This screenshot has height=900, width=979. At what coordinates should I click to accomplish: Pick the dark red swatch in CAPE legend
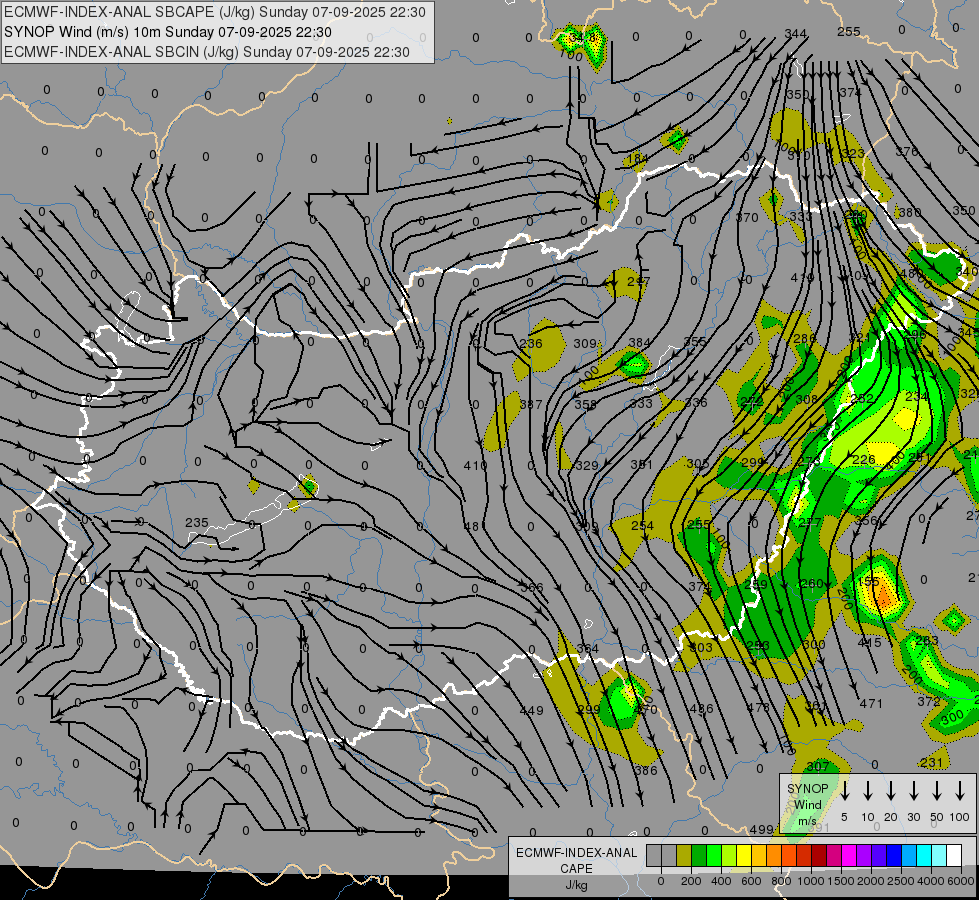tap(819, 856)
